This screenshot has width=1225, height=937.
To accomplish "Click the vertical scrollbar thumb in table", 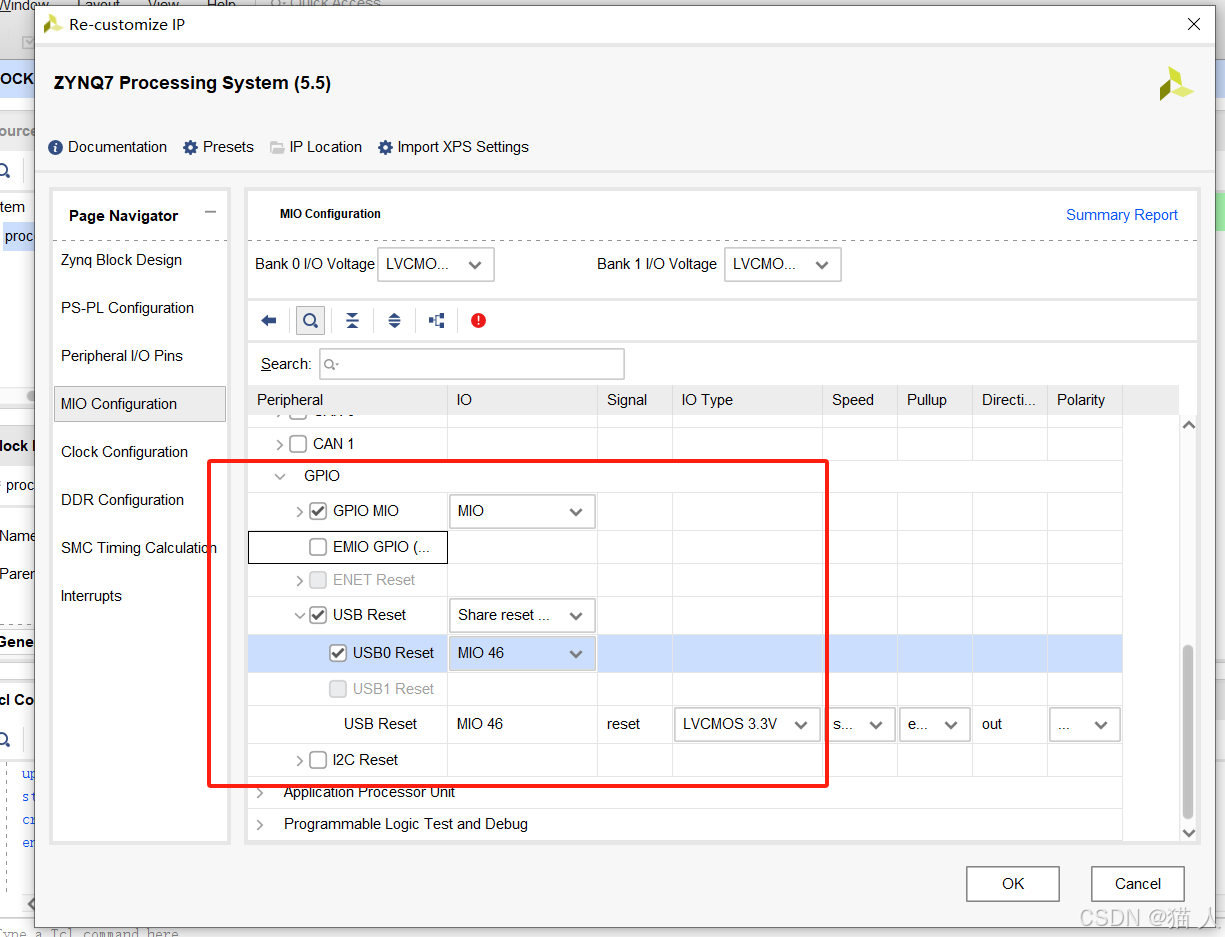I will (x=1188, y=731).
